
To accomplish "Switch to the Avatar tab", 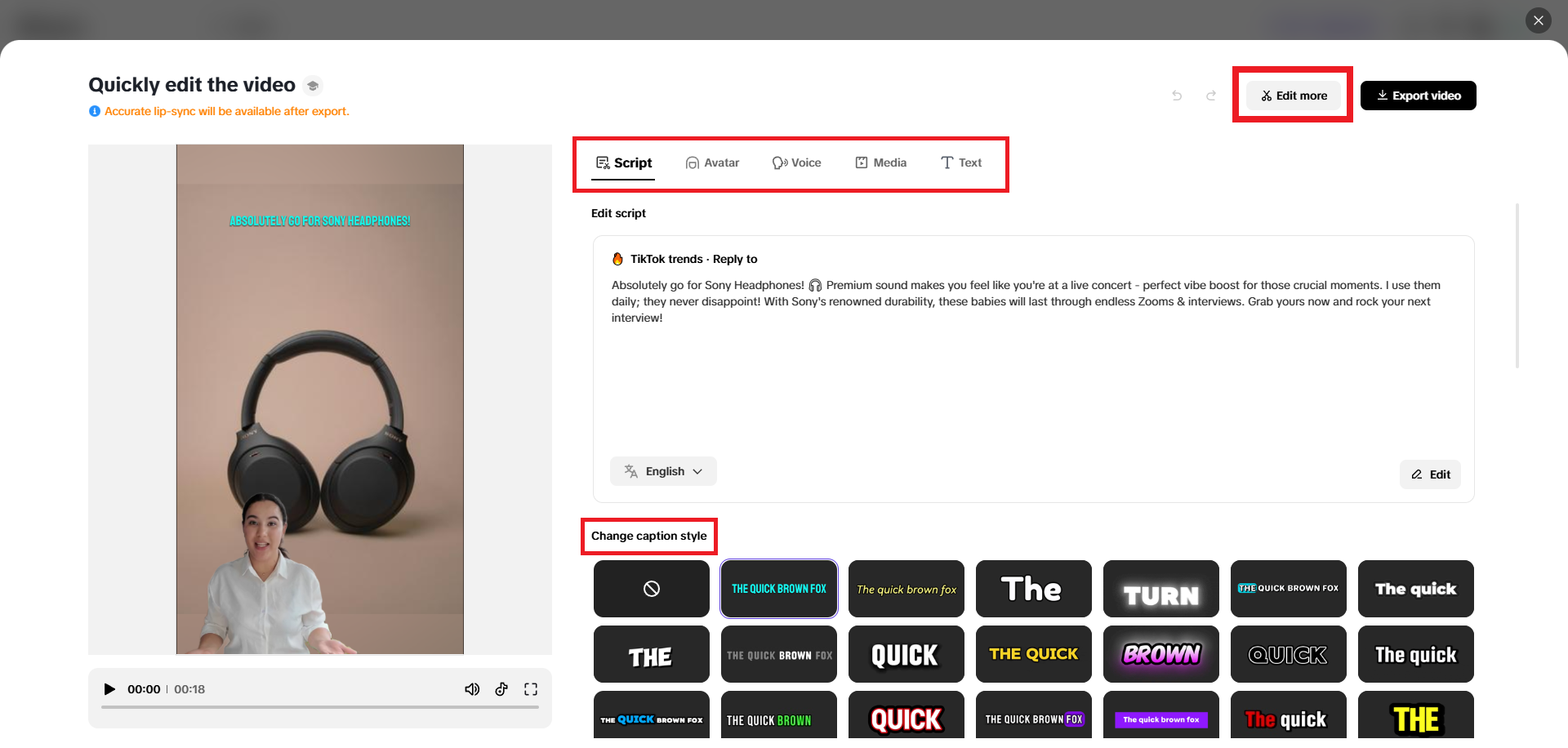I will coord(712,163).
